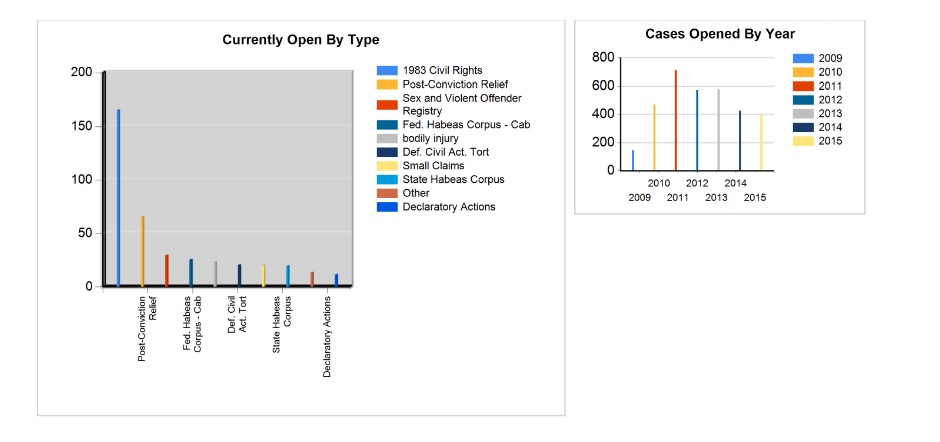This screenshot has height=442, width=940.
Task: Select the 2014 bar in Cases Opened chart
Action: [740, 140]
